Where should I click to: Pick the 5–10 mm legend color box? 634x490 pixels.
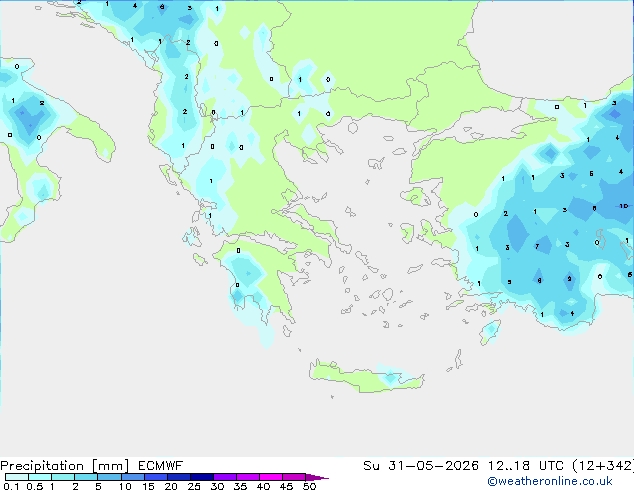(x=109, y=477)
